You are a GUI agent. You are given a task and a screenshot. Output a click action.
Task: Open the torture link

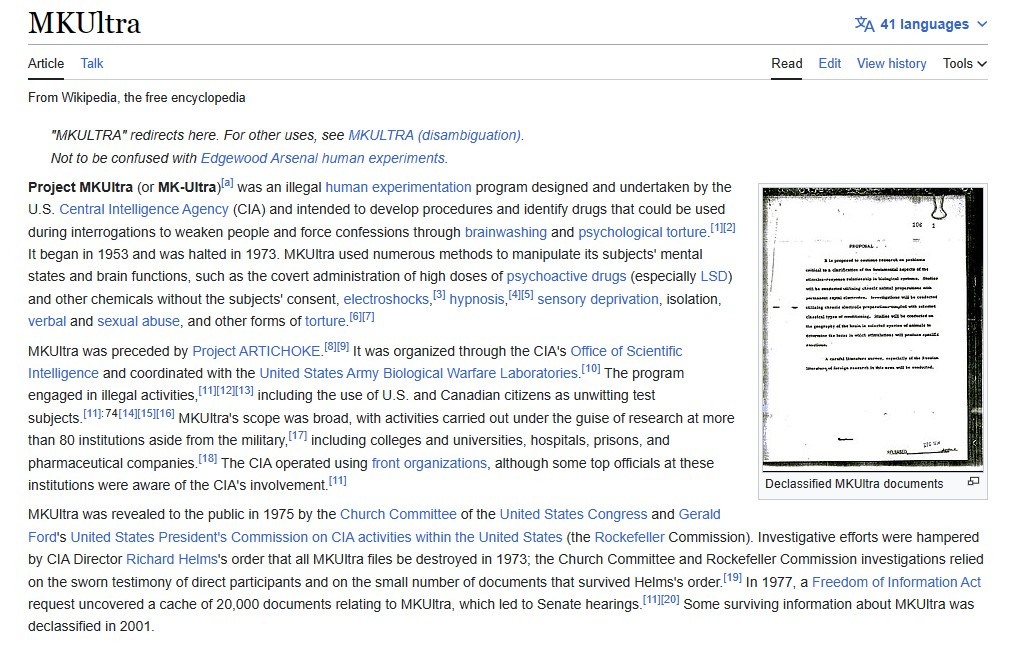(x=325, y=321)
